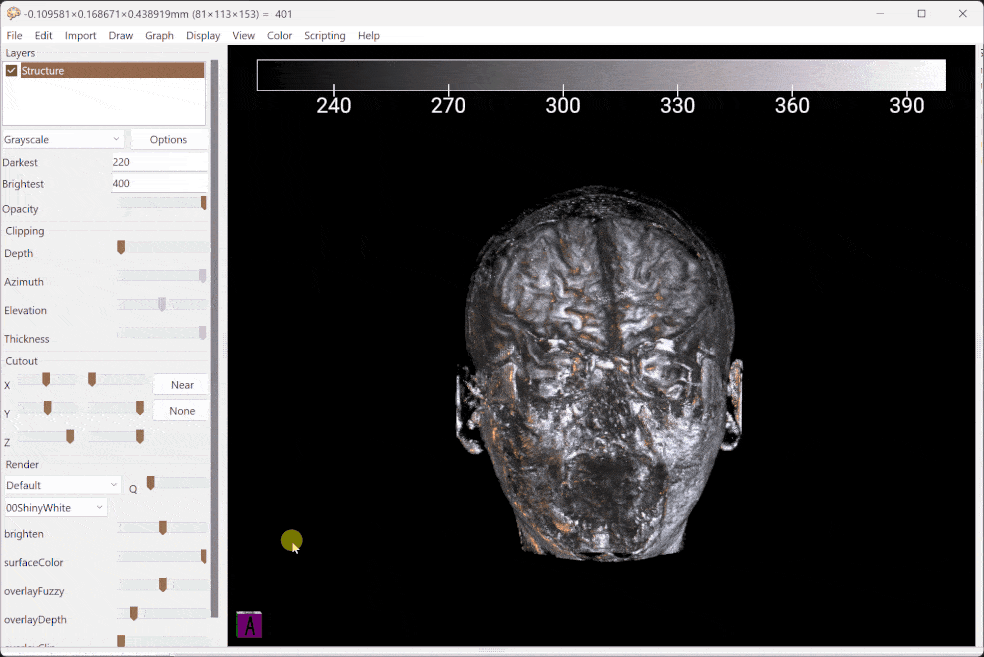Maximize the application window
This screenshot has height=657, width=984.
pos(921,13)
